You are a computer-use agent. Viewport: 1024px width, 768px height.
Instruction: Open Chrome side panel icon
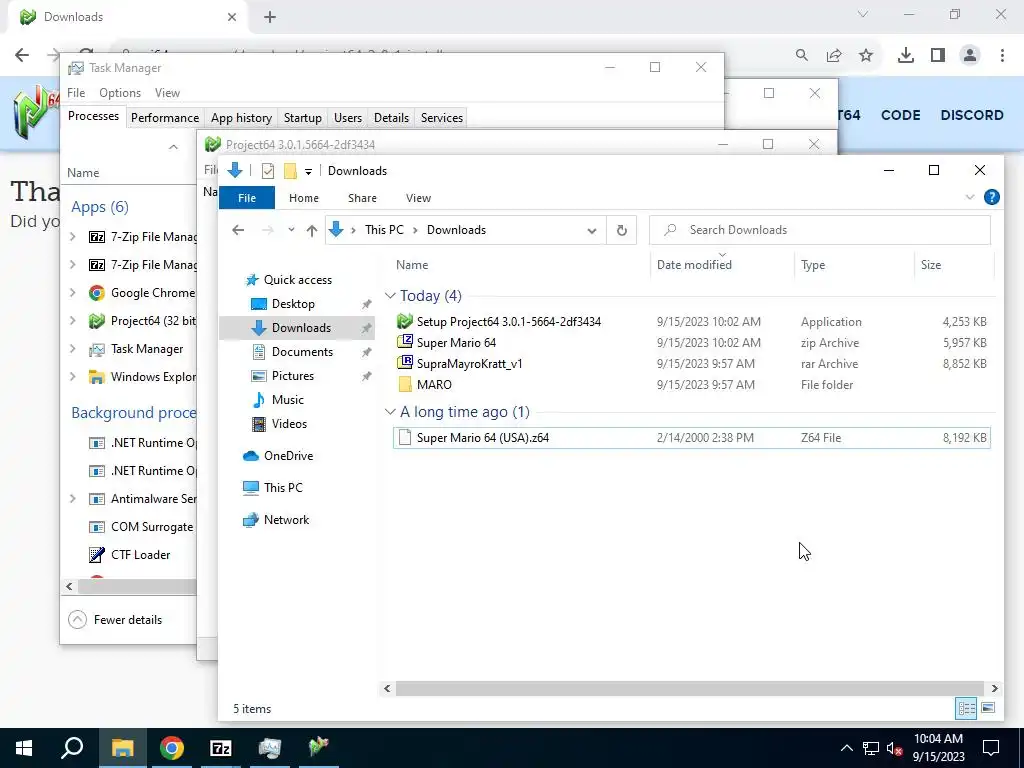[x=938, y=55]
